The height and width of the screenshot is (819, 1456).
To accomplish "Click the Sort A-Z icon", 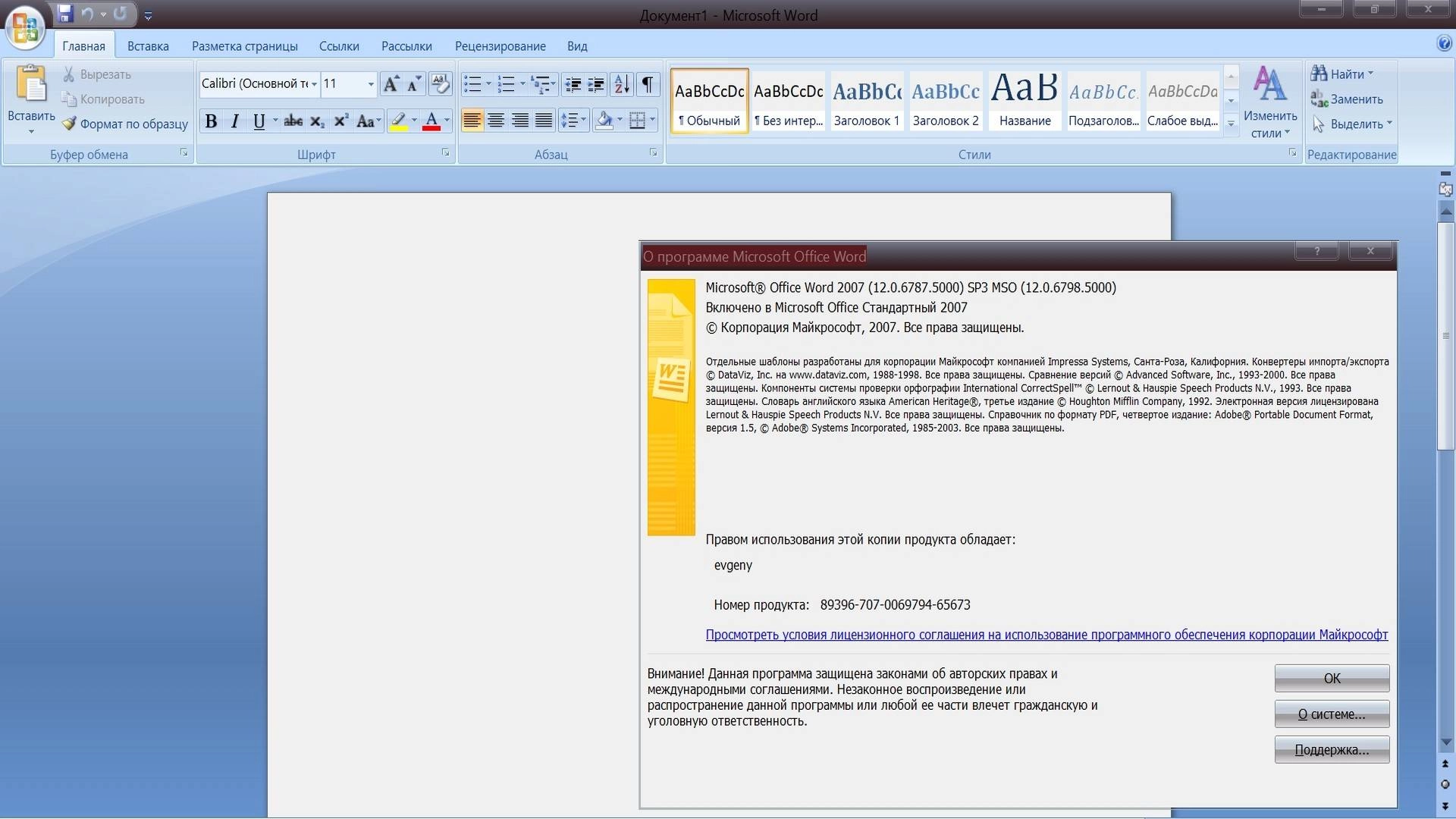I will [621, 83].
